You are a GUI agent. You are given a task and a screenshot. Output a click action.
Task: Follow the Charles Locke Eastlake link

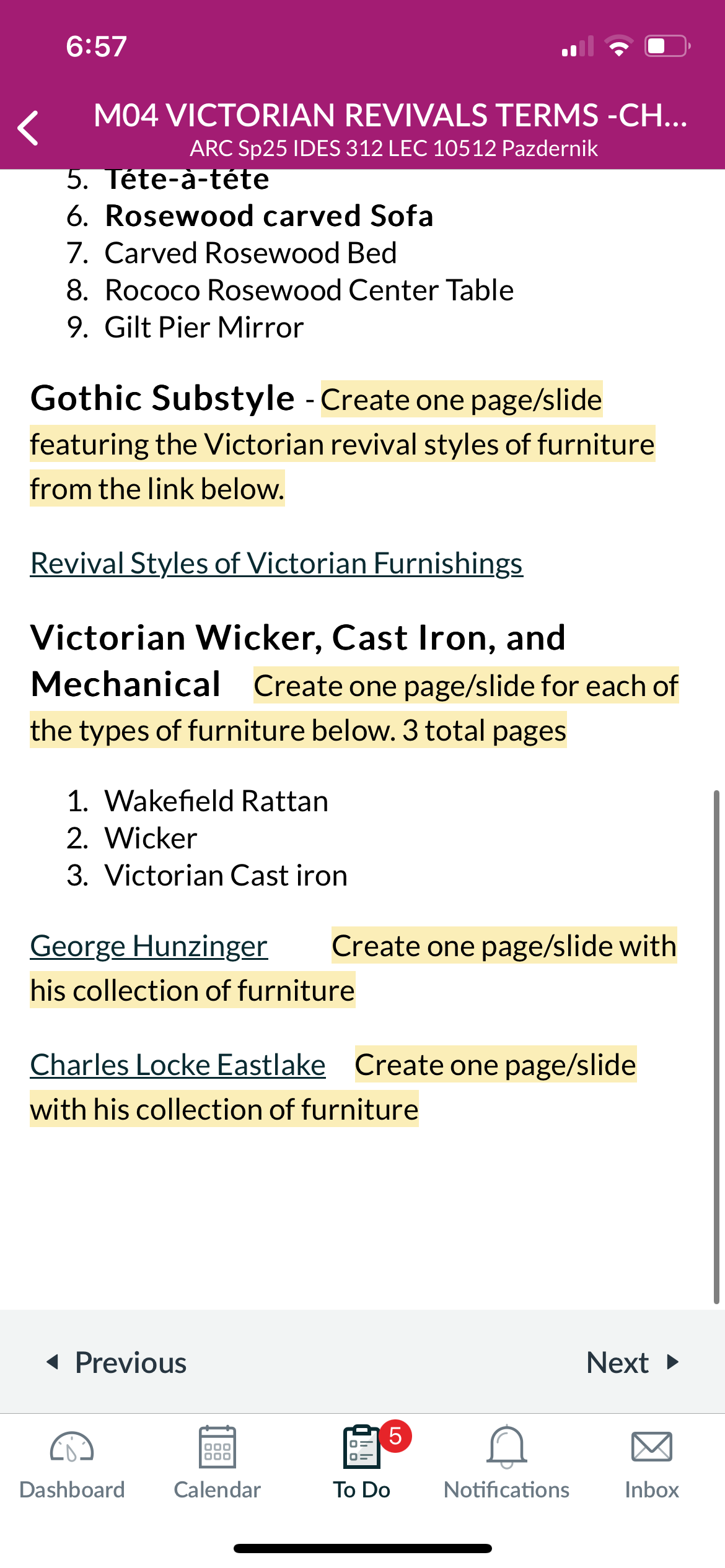[x=178, y=1065]
